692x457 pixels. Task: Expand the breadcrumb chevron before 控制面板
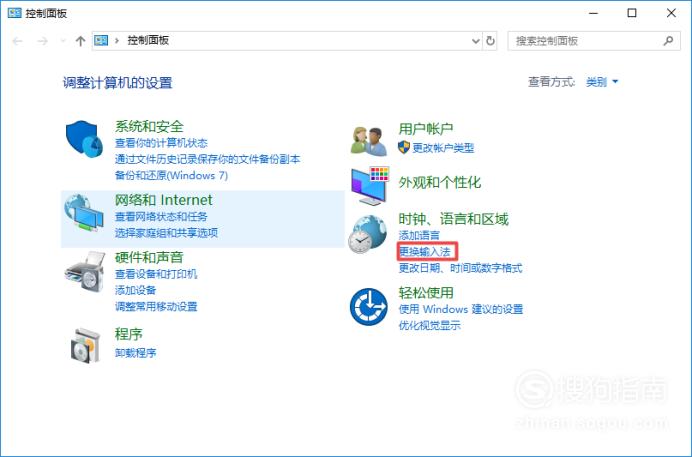pos(117,41)
